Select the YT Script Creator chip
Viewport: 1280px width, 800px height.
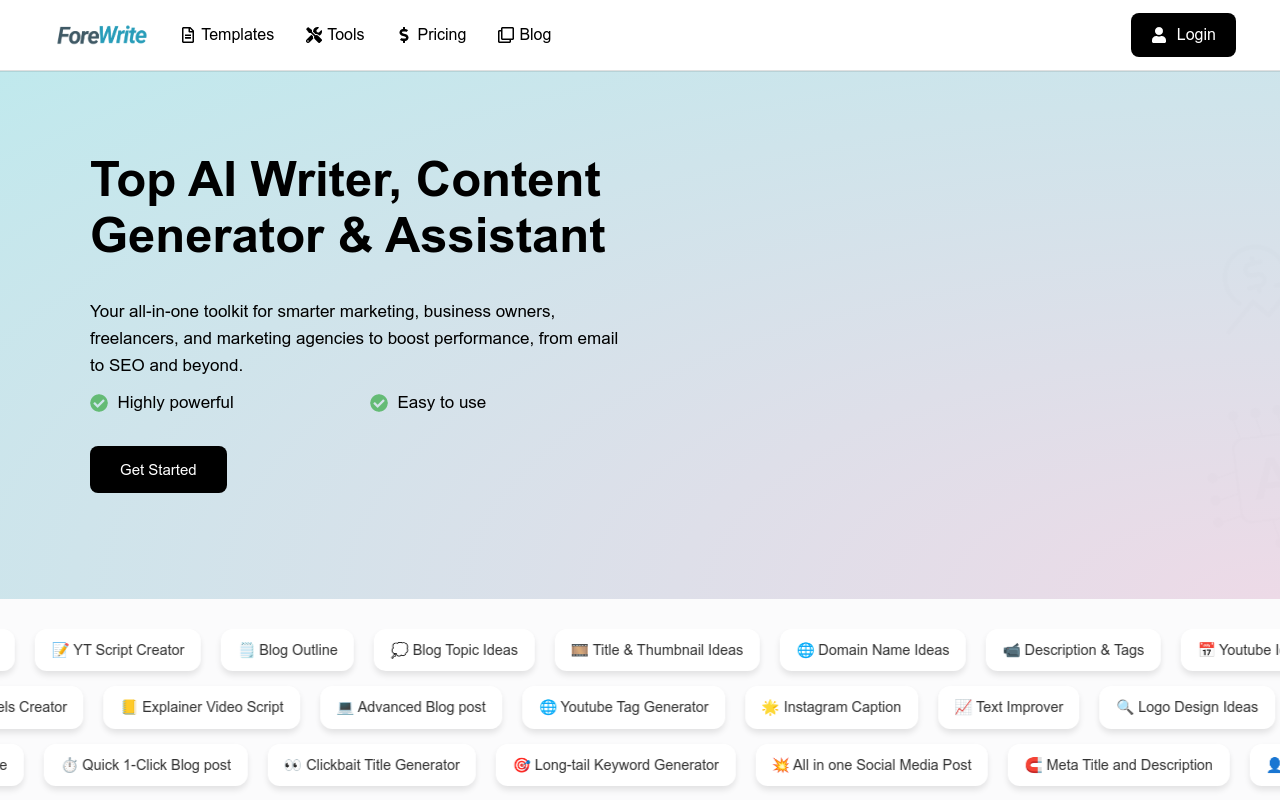[118, 650]
